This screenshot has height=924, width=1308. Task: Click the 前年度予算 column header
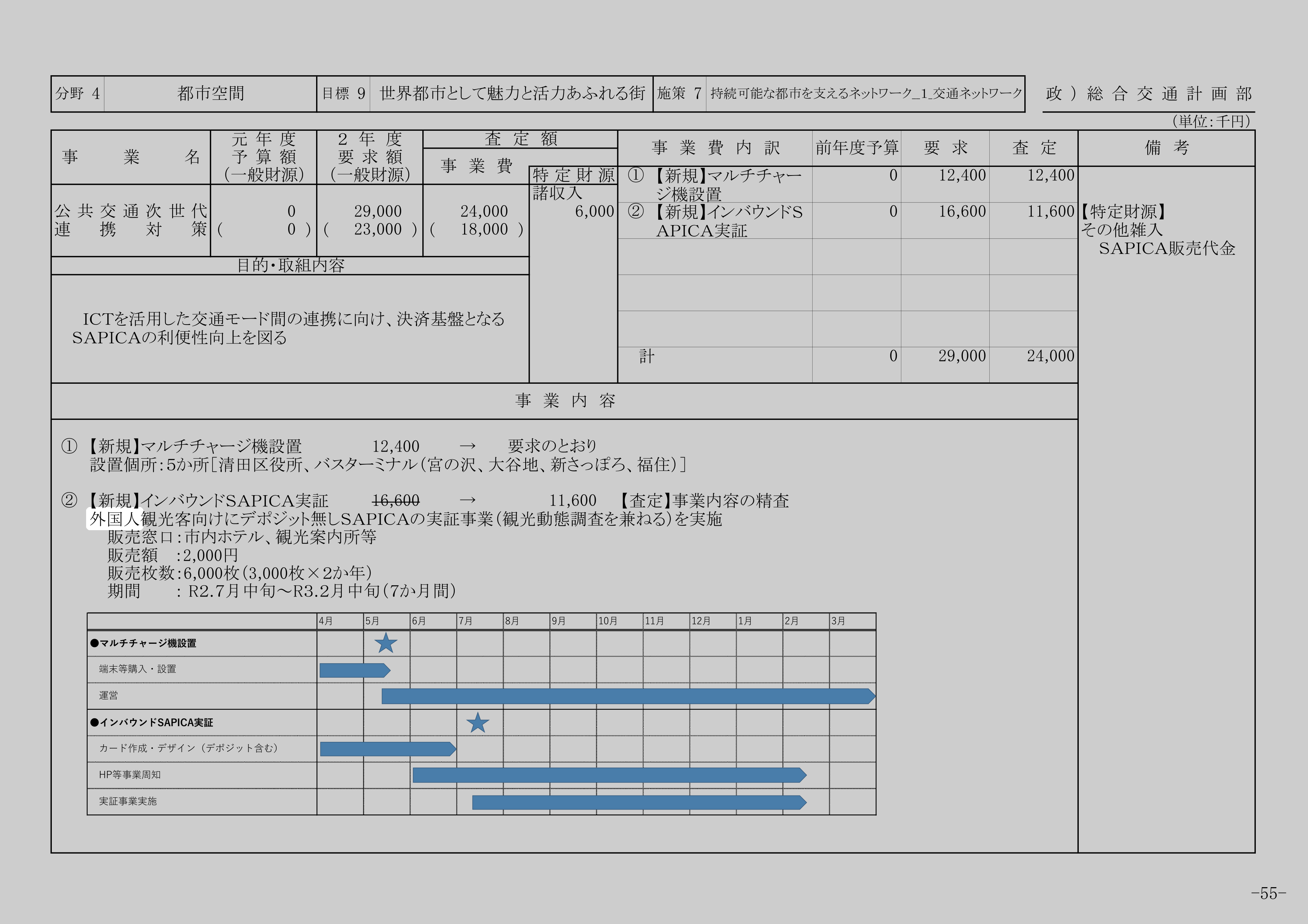[x=857, y=148]
